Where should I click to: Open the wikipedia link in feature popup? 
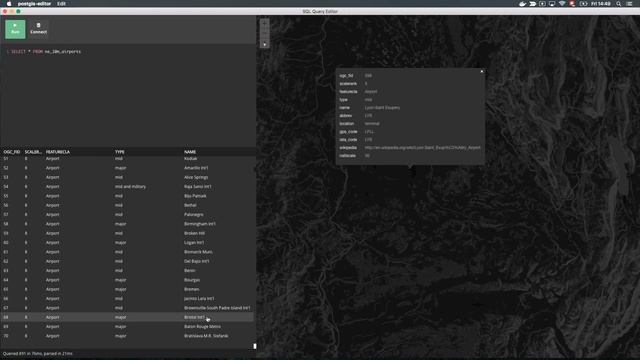click(x=422, y=148)
